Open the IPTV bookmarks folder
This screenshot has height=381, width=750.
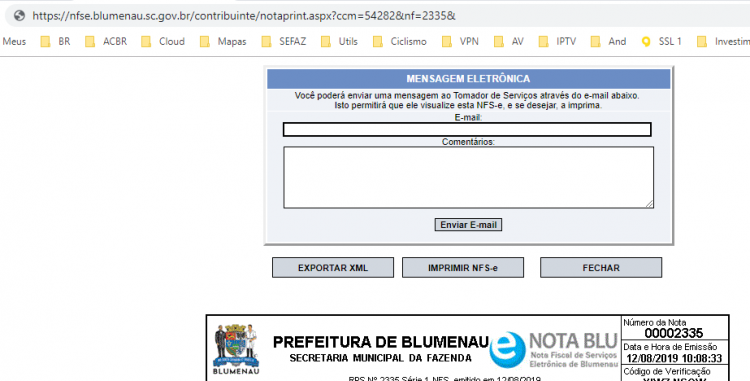point(558,42)
